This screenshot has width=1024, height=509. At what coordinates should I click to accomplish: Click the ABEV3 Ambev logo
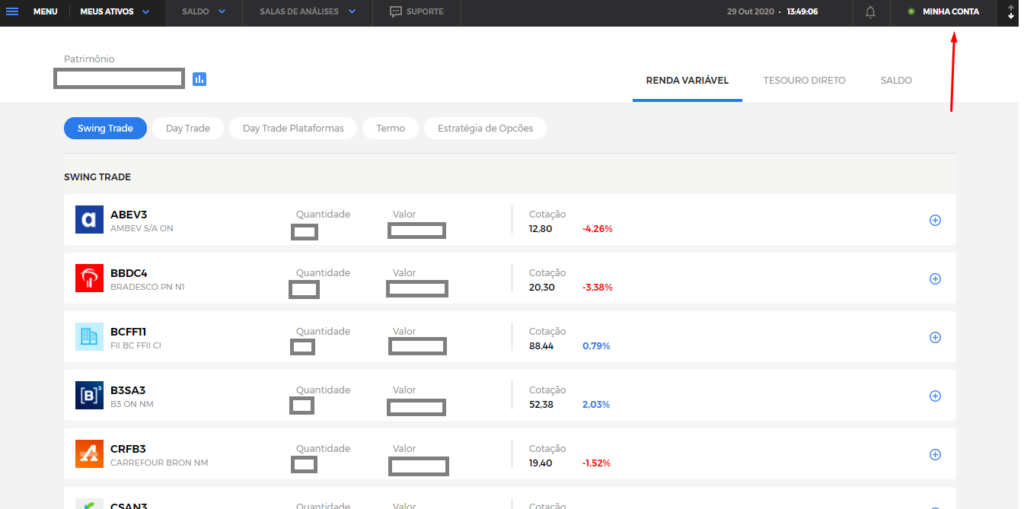[89, 220]
